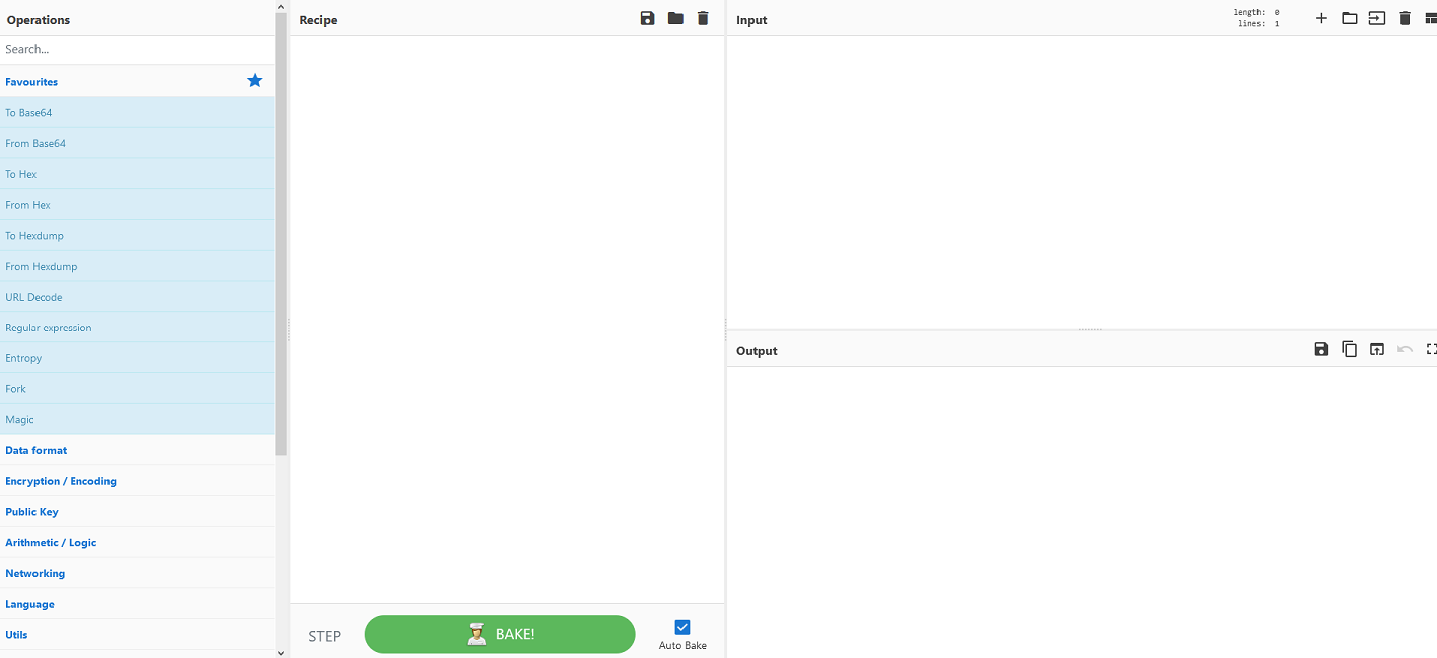Maximise the output pane
Viewport: 1437px width, 658px height.
click(1431, 349)
